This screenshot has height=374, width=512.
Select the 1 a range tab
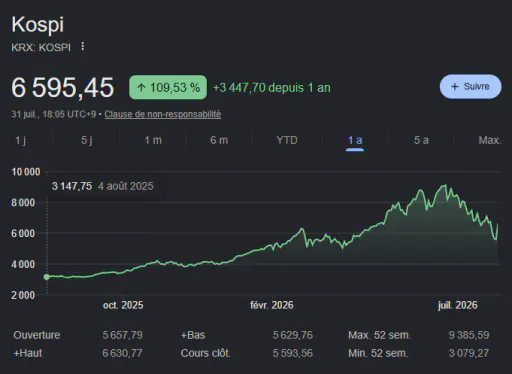pyautogui.click(x=355, y=140)
